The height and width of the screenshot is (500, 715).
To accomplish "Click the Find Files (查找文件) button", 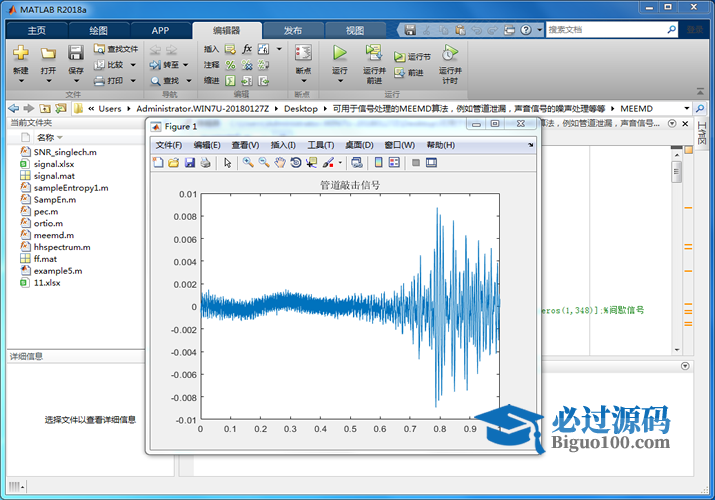I will (x=116, y=49).
